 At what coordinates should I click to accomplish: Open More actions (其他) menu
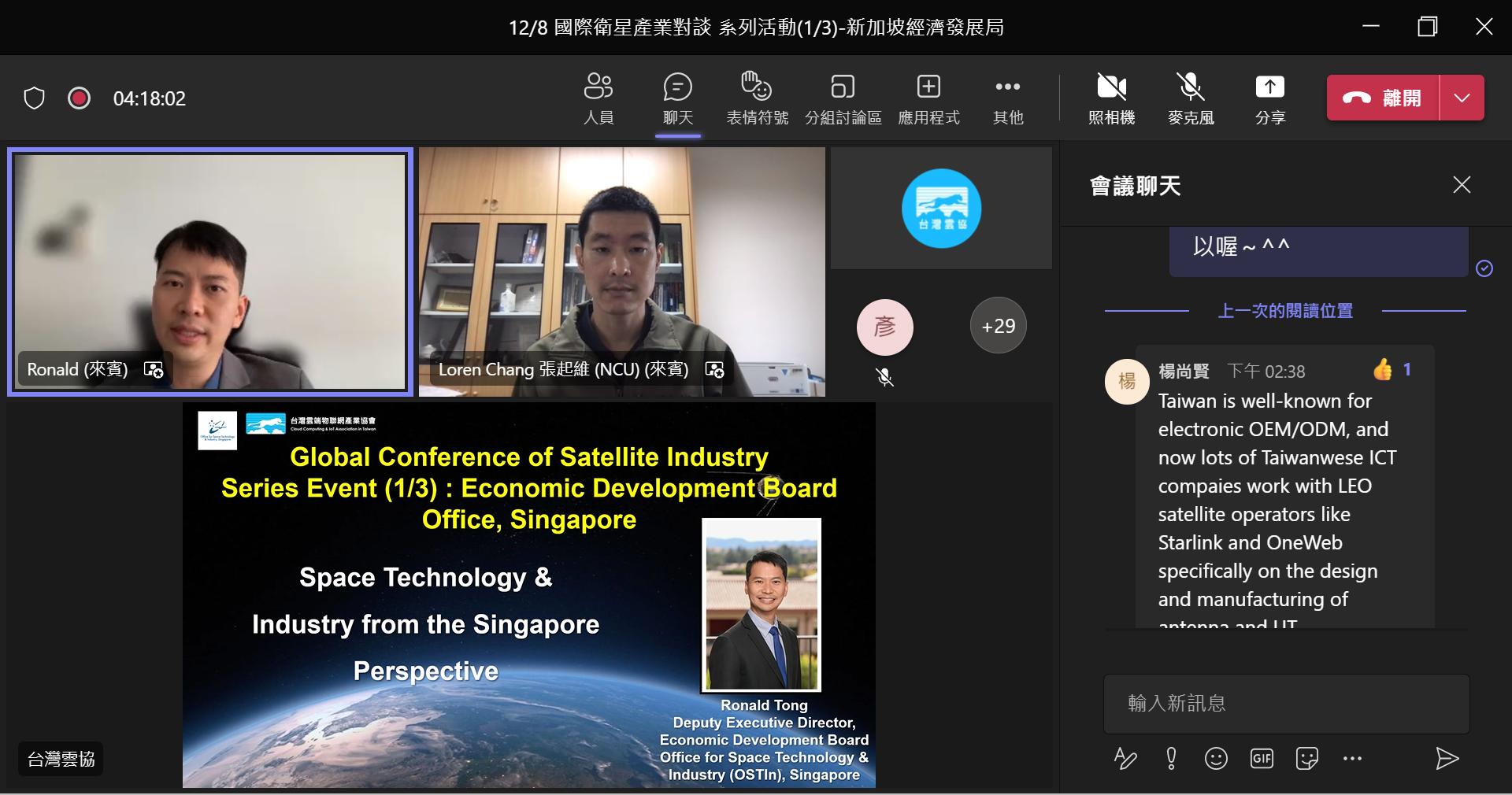1008,98
